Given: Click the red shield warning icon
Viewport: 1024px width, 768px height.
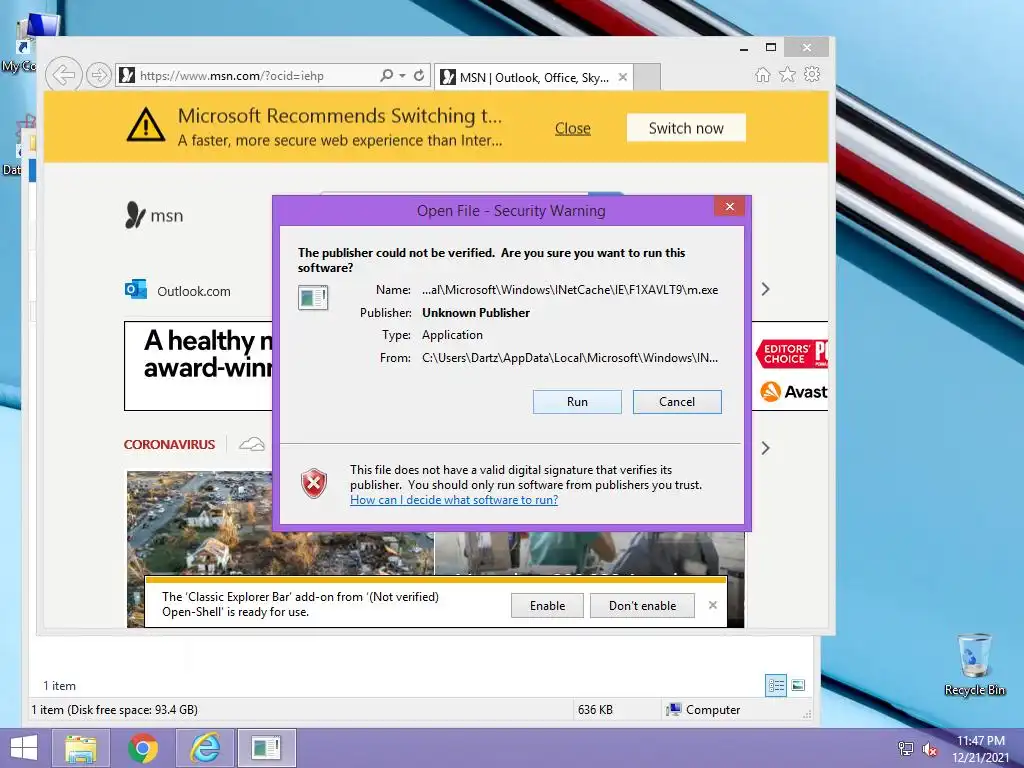Looking at the screenshot, I should tap(313, 484).
